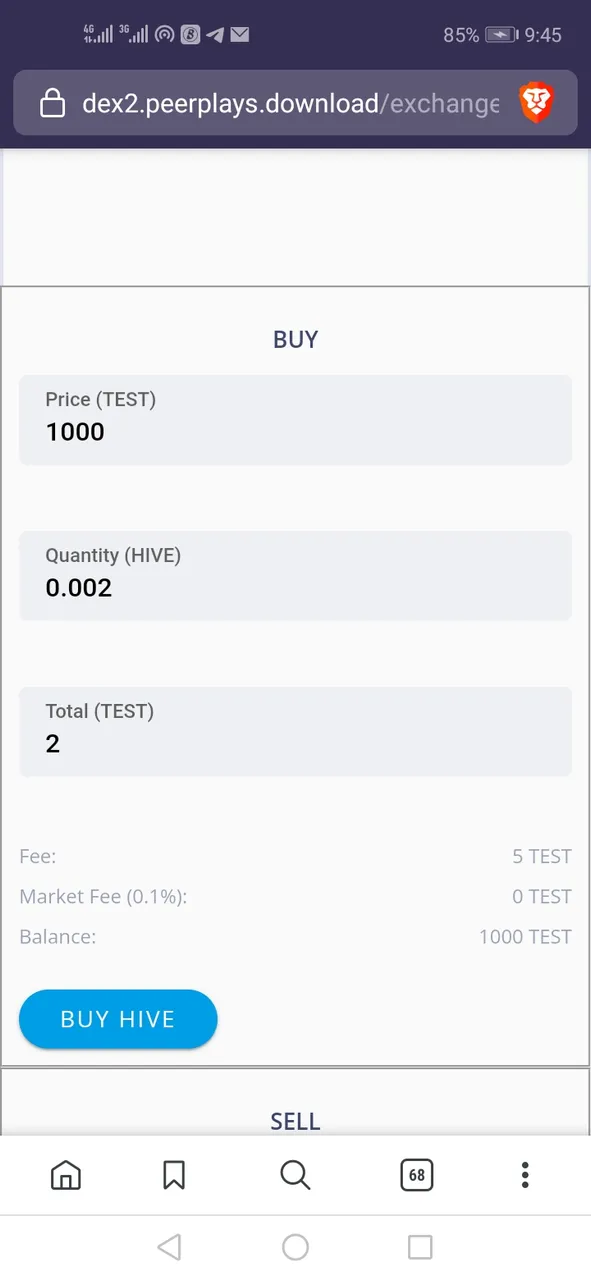Open the three-dot browser menu
Screen dimensions: 591x1280
coord(525,1175)
